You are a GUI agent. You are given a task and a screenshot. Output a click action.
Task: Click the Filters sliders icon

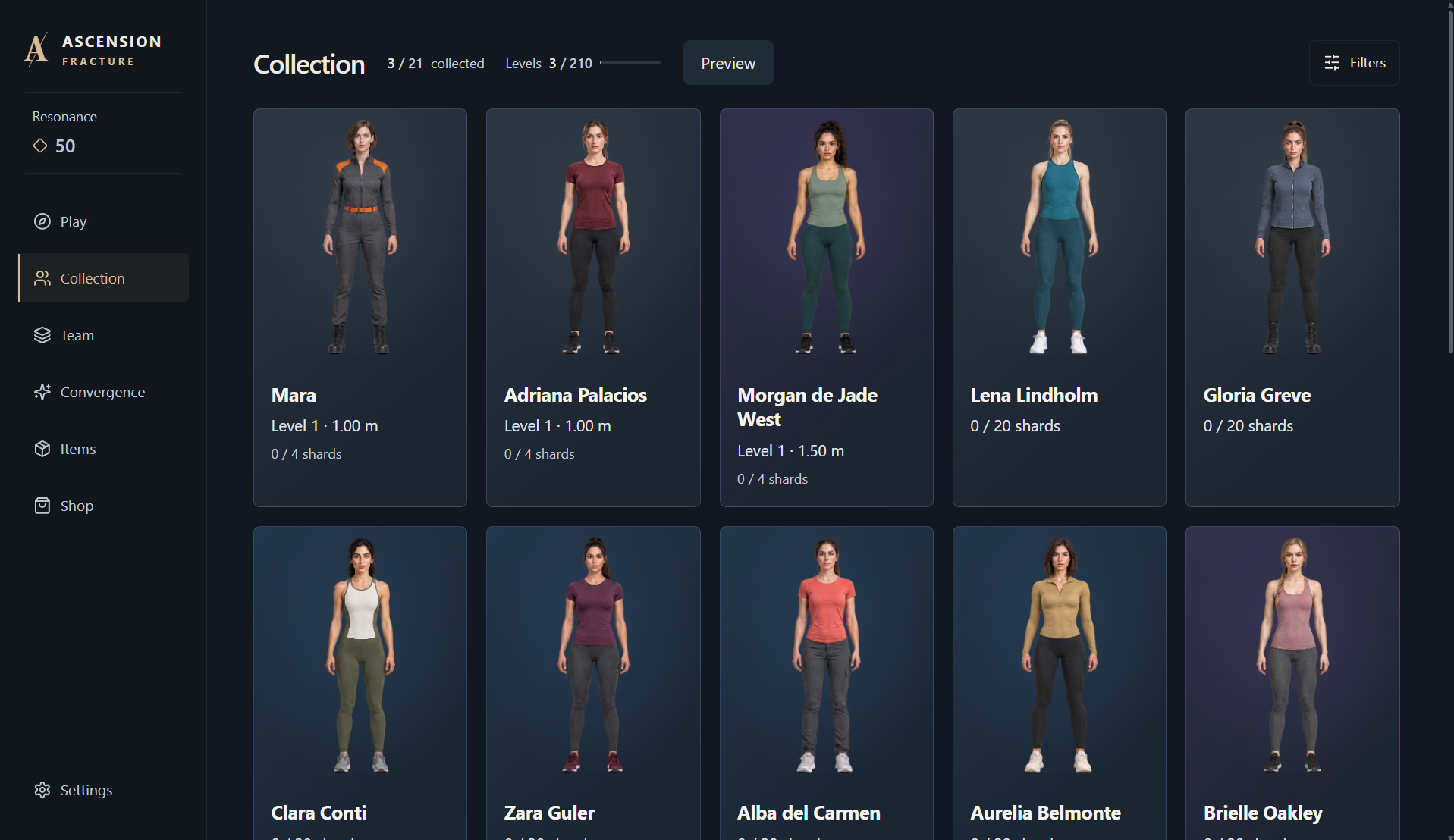pos(1332,63)
